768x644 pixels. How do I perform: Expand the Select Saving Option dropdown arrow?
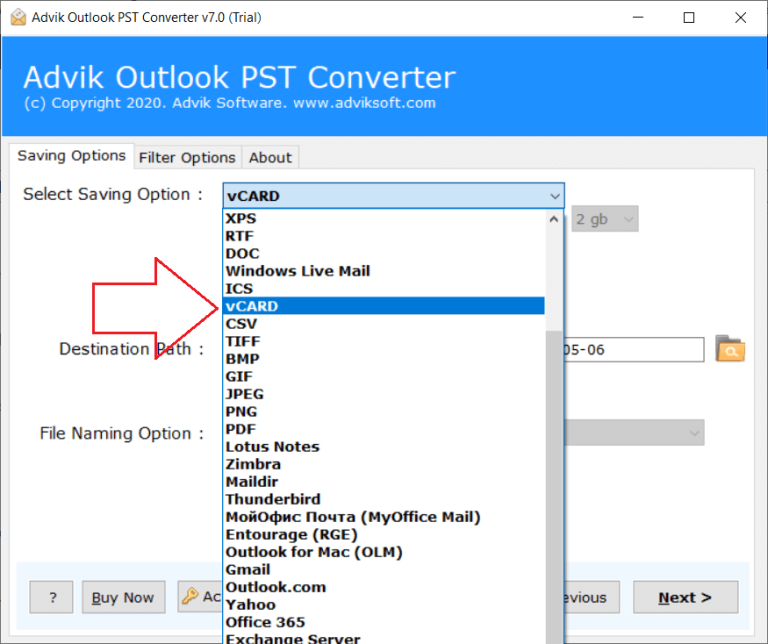coord(554,195)
